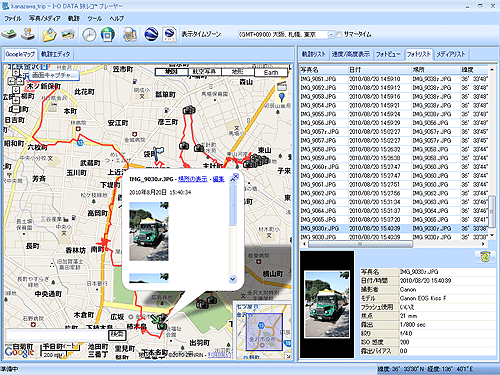Switch to the 軌跡リスト tab
500x375 pixels.
coord(313,54)
